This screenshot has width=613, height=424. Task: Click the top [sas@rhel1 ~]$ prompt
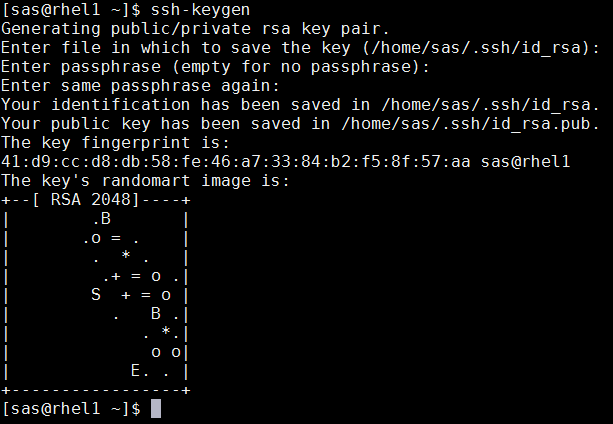(x=72, y=10)
